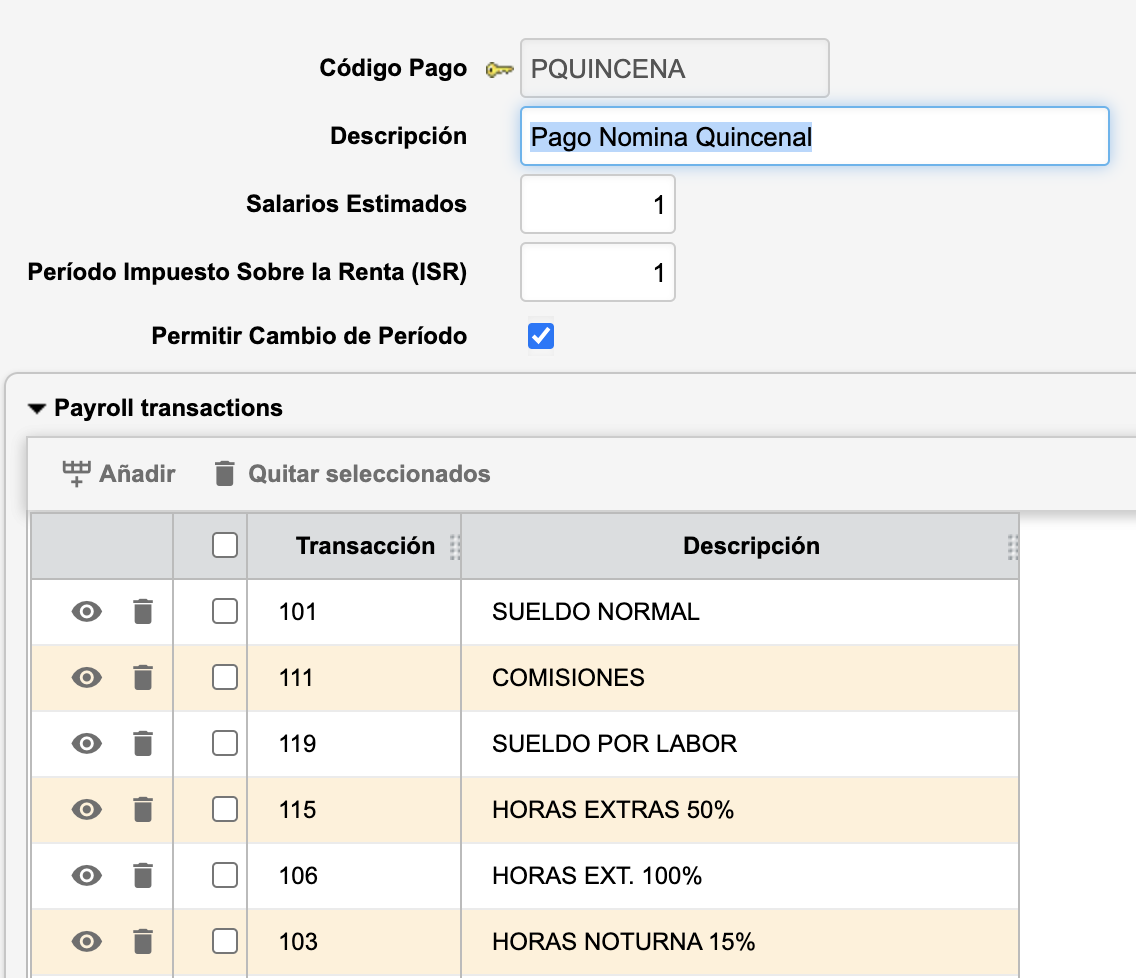
Task: Sort by the Descripción column header
Action: (751, 546)
